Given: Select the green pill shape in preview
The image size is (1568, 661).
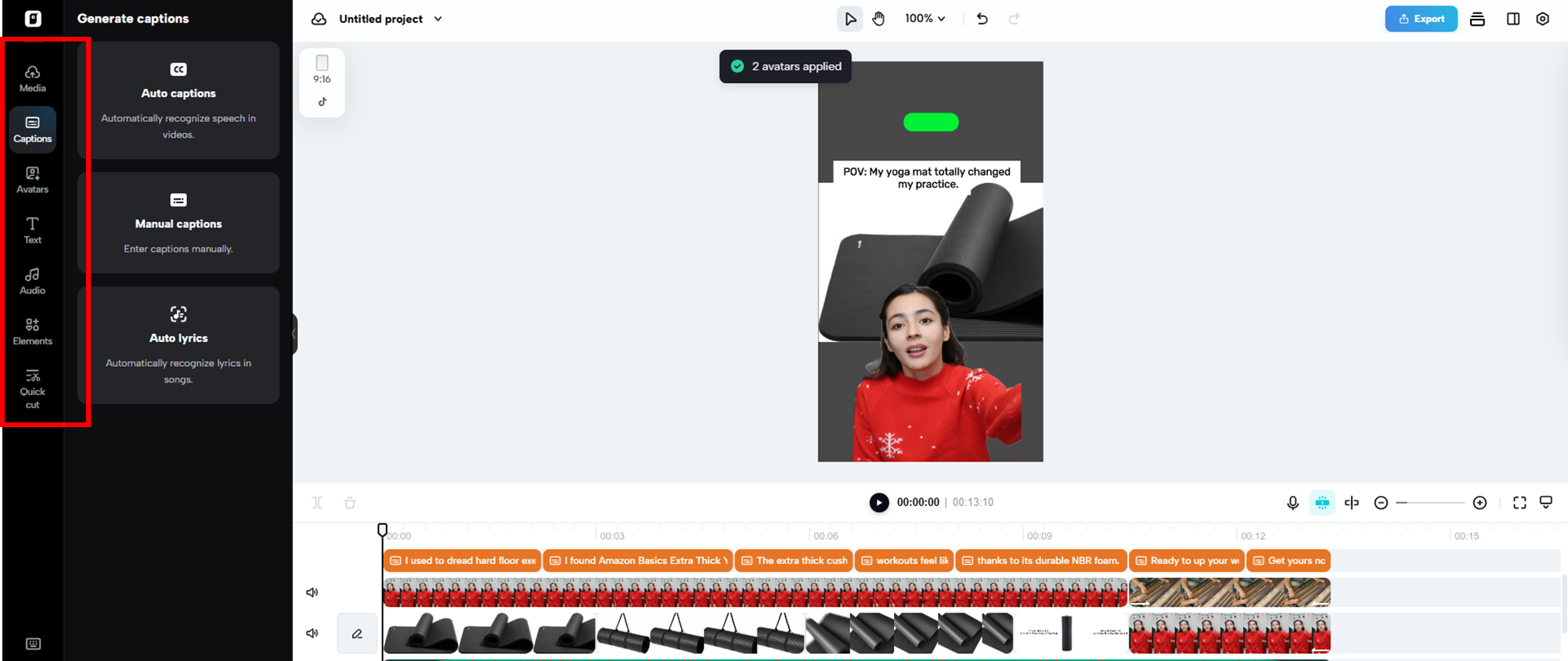Looking at the screenshot, I should tap(931, 122).
